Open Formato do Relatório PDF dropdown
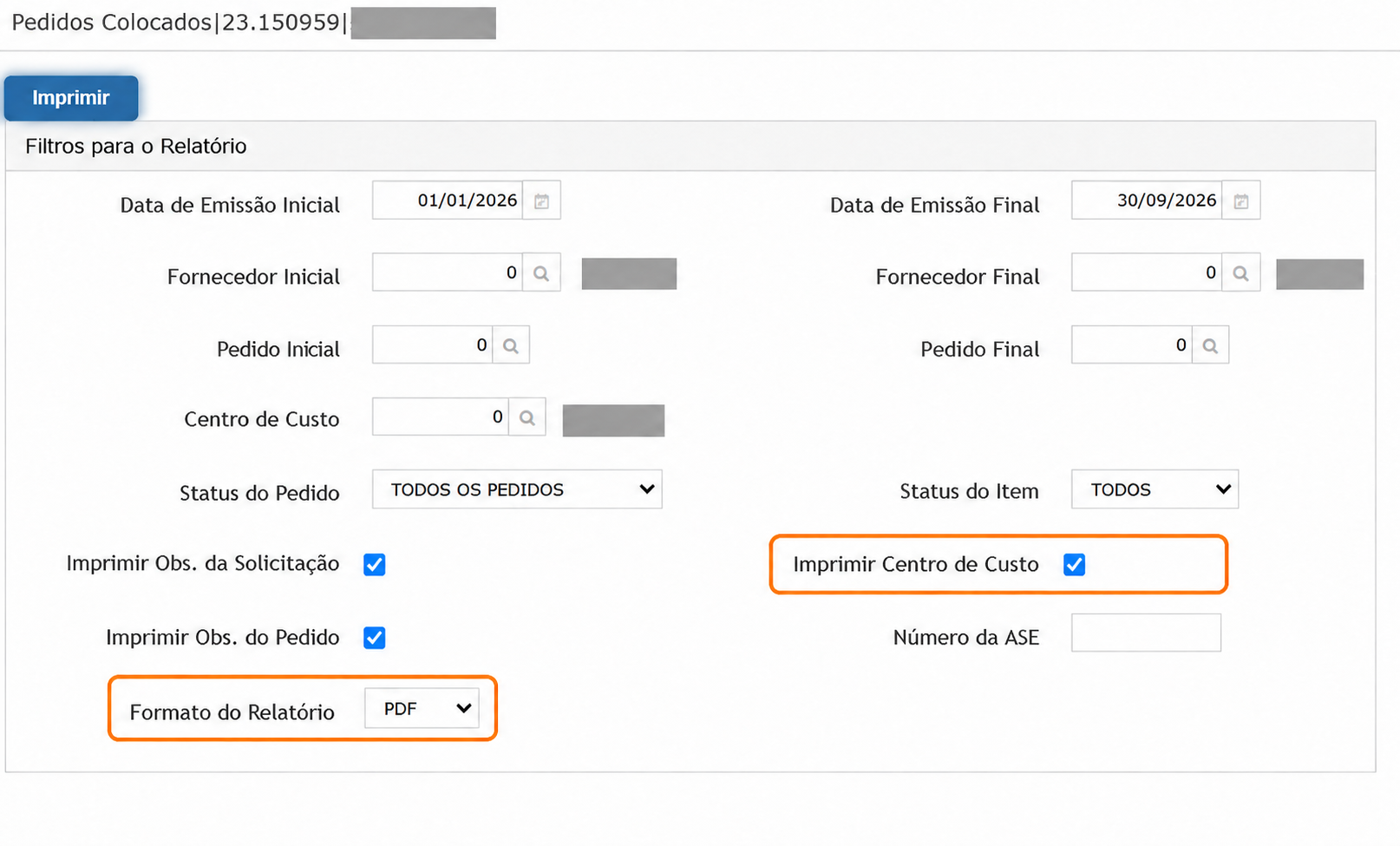Image resolution: width=1400 pixels, height=846 pixels. click(422, 709)
